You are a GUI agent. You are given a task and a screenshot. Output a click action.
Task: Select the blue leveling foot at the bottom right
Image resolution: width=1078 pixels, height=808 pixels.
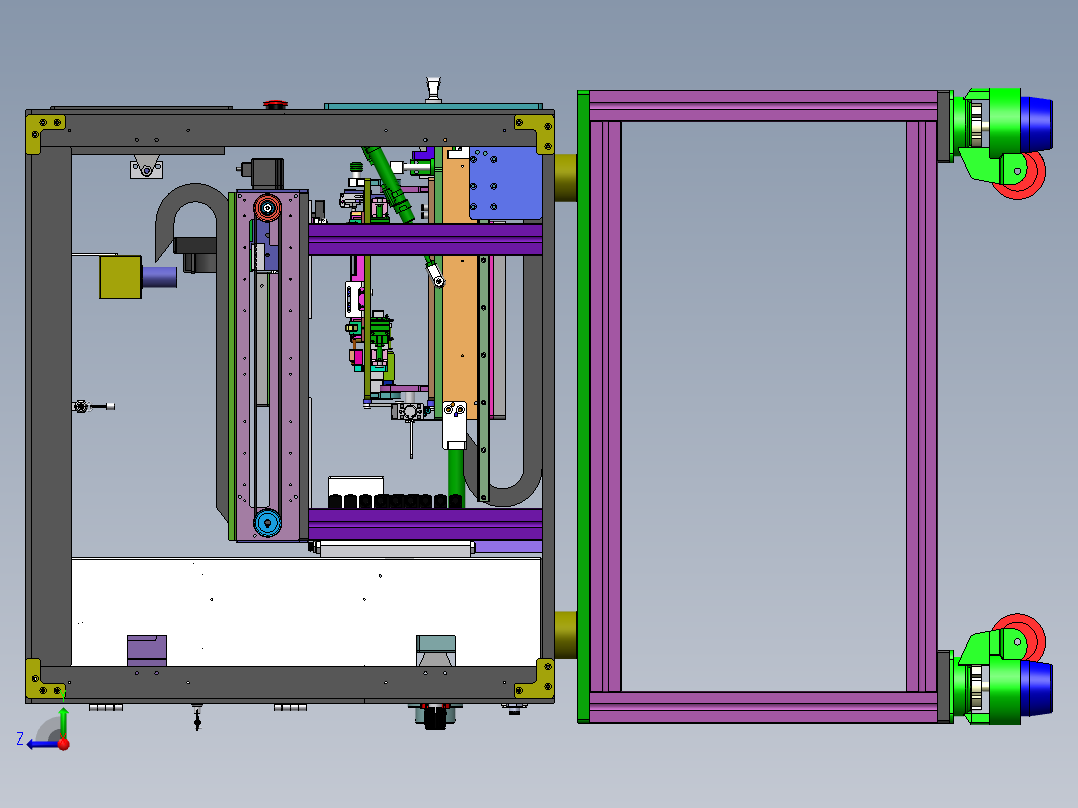pos(1036,688)
